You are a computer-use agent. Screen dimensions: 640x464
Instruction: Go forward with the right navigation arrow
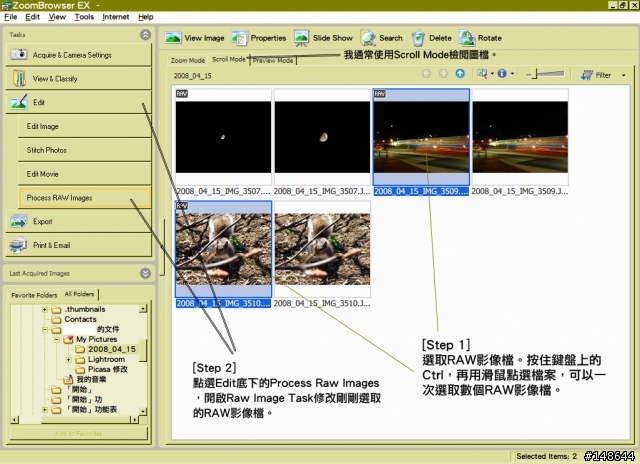(443, 73)
